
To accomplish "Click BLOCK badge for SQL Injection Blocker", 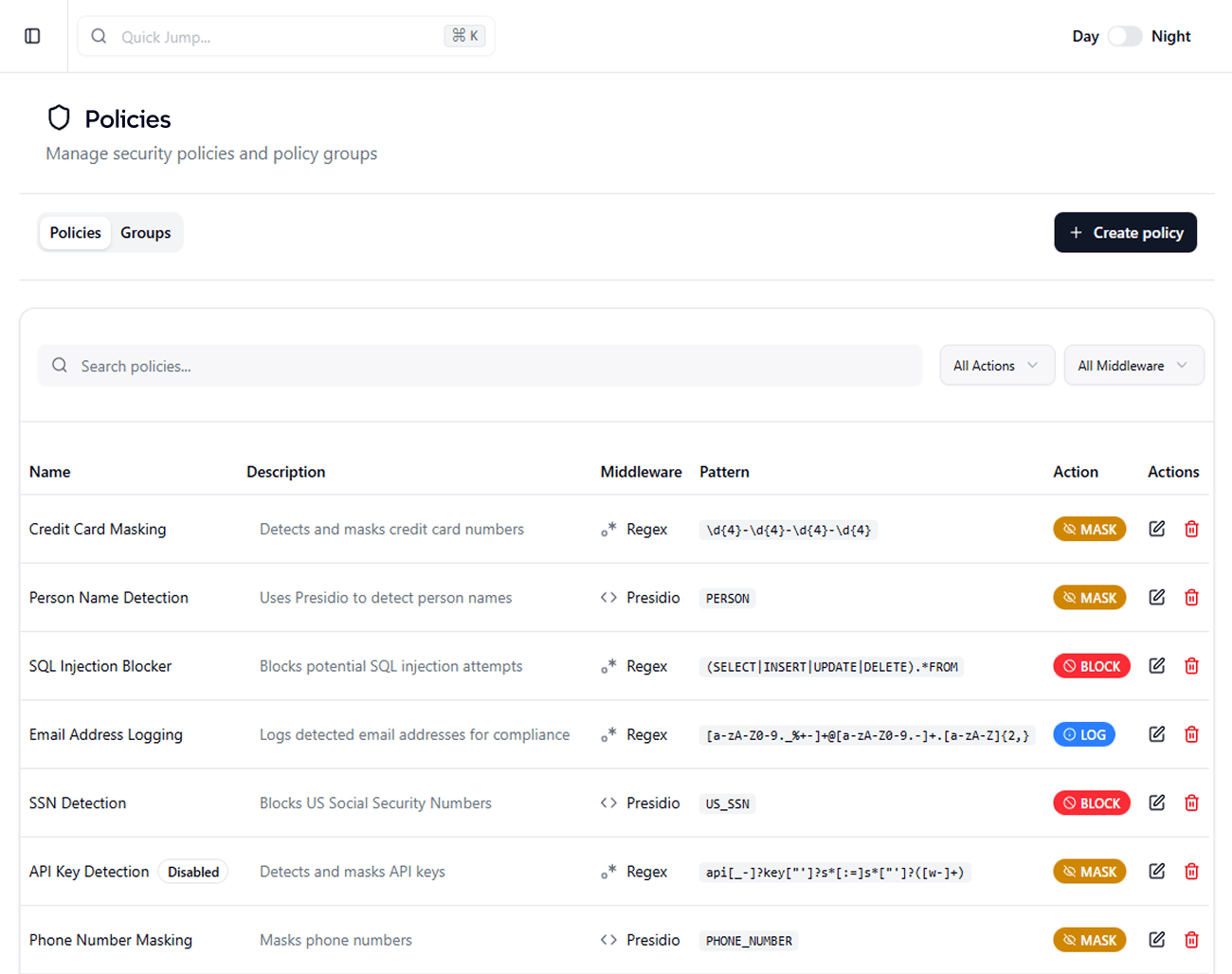I will [1092, 666].
